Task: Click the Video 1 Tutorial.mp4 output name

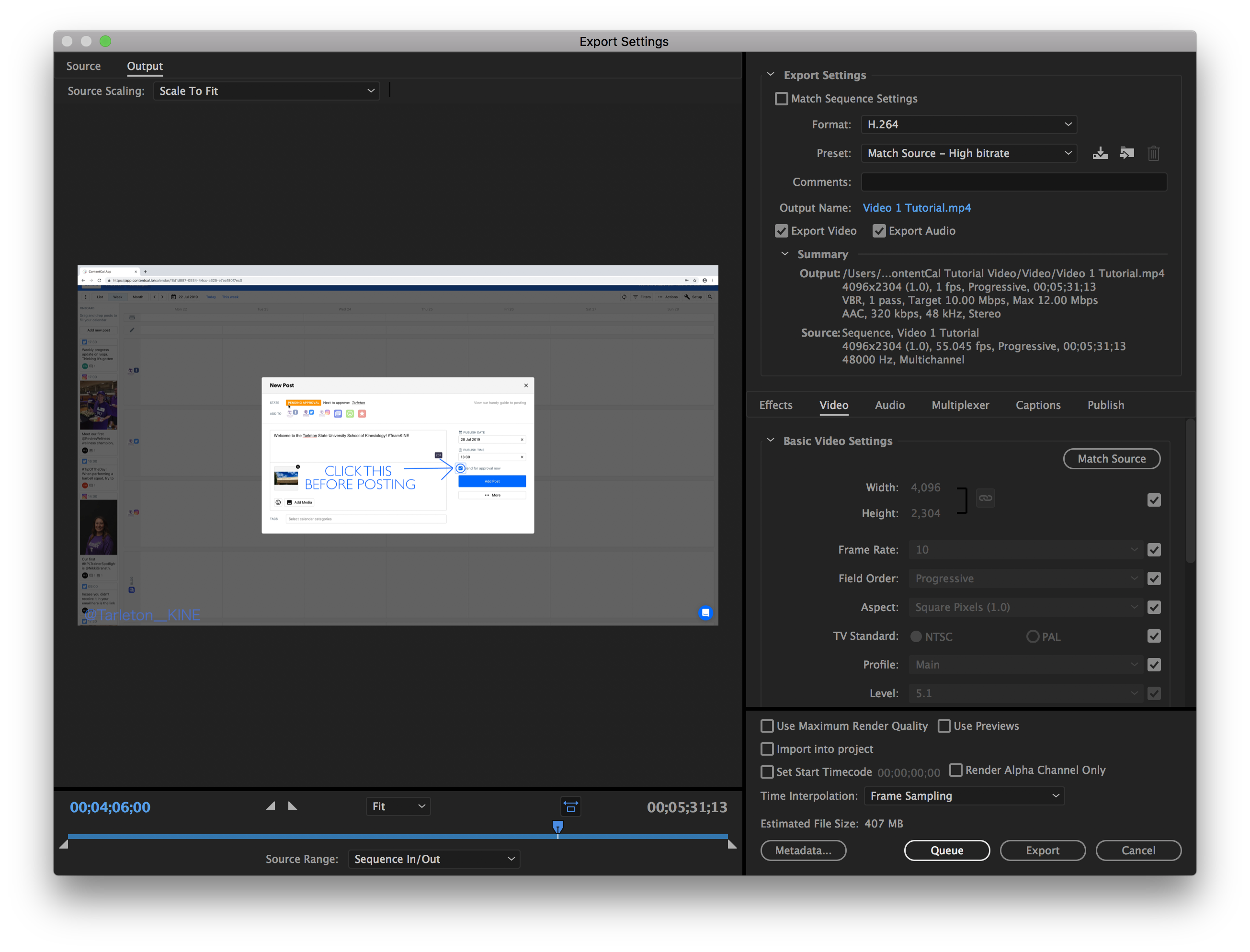Action: 916,208
